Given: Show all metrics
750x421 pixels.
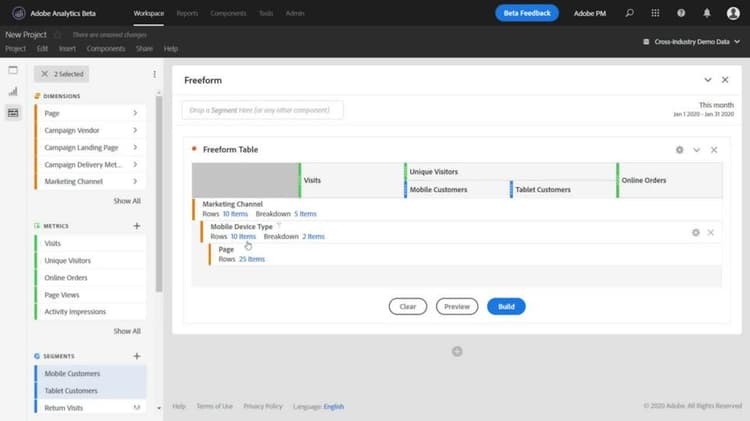Looking at the screenshot, I should coord(127,331).
